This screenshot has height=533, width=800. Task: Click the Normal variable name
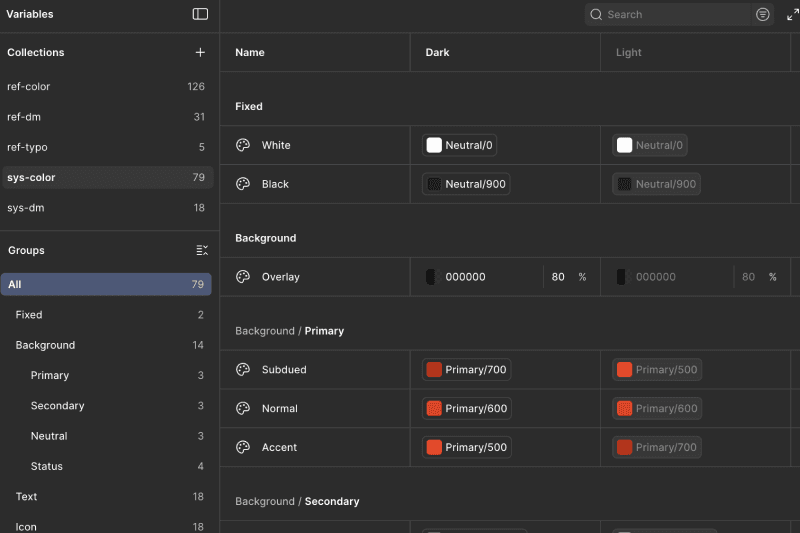pyautogui.click(x=280, y=409)
